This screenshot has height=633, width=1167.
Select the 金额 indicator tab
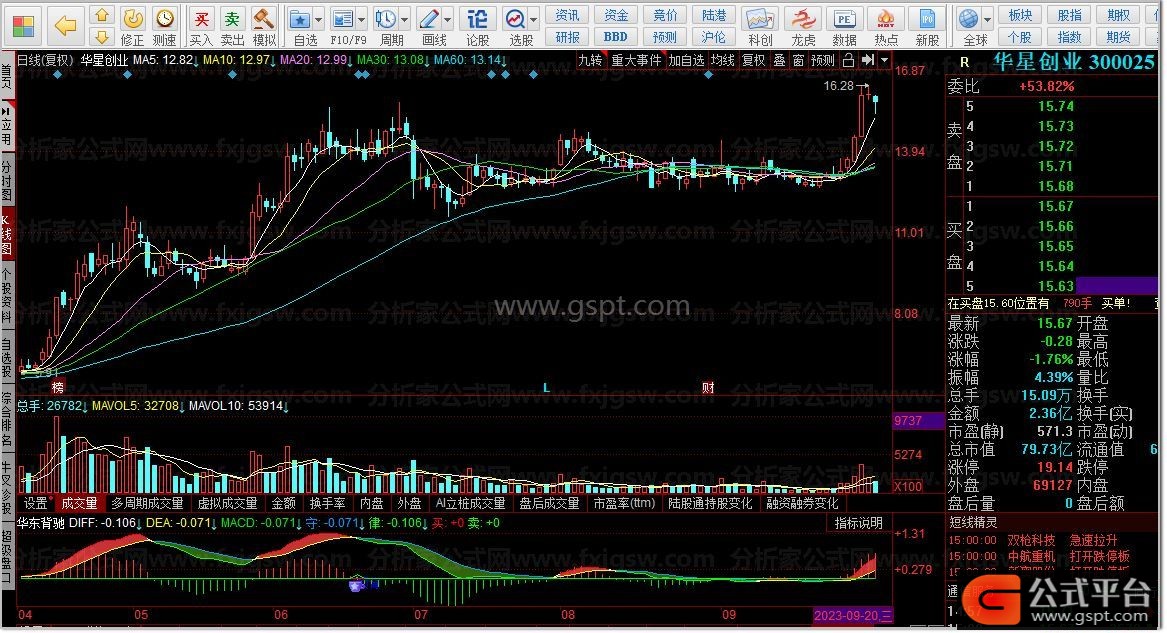(x=284, y=504)
